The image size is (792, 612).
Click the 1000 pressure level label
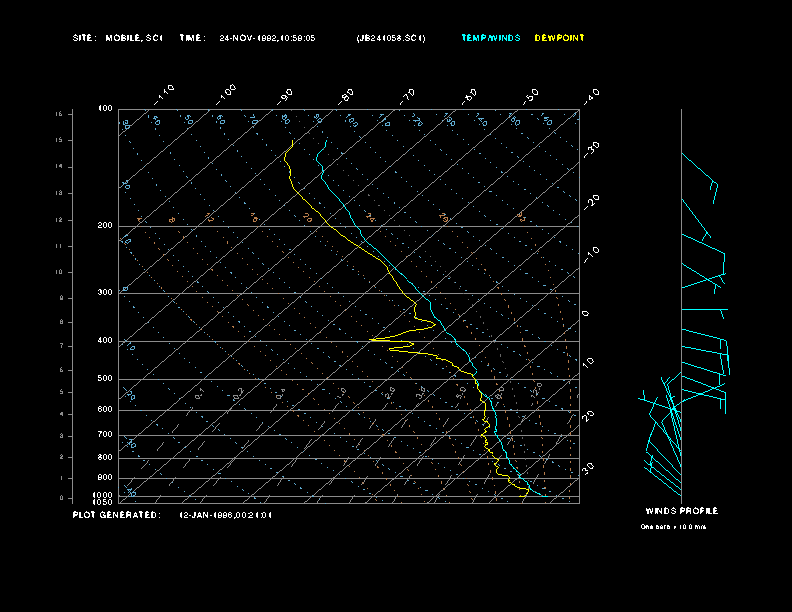point(104,495)
